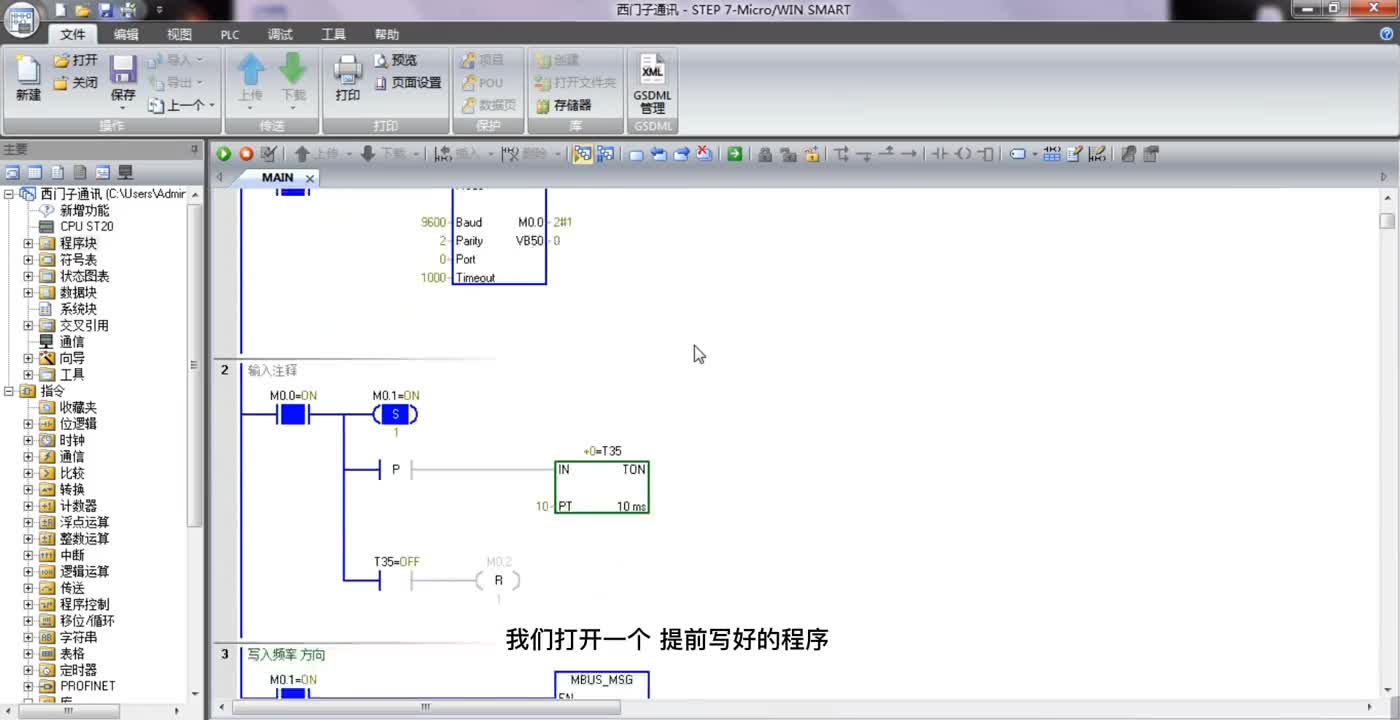This screenshot has width=1400, height=720.
Task: Click the quick-access save icon in title bar
Action: pyautogui.click(x=105, y=10)
